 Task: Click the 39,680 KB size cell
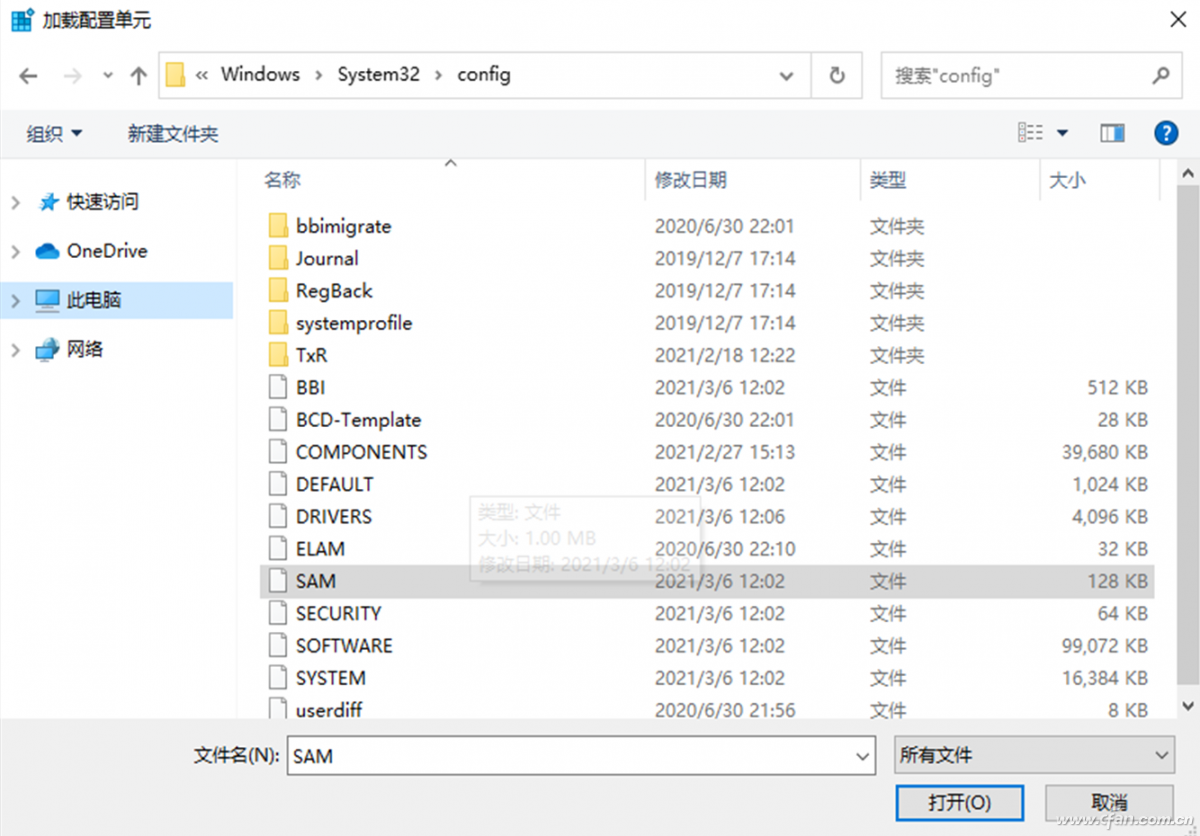point(1104,452)
